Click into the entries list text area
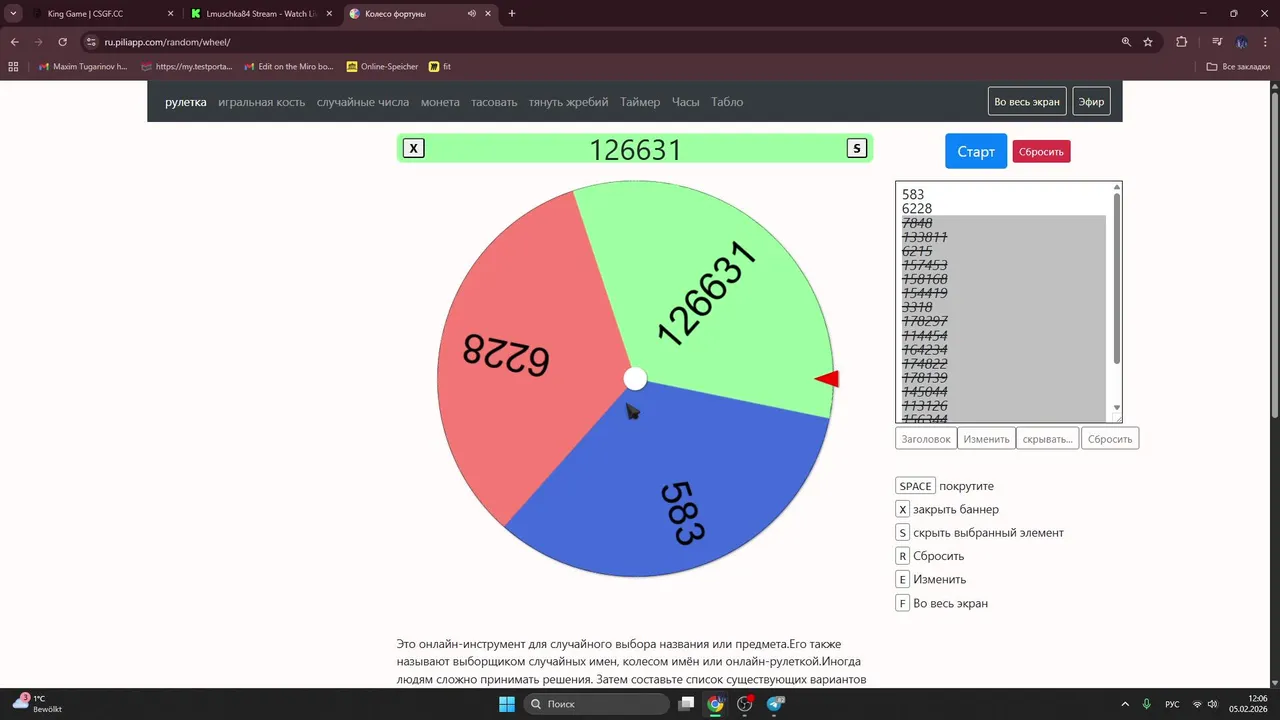Viewport: 1280px width, 720px height. coord(1003,302)
